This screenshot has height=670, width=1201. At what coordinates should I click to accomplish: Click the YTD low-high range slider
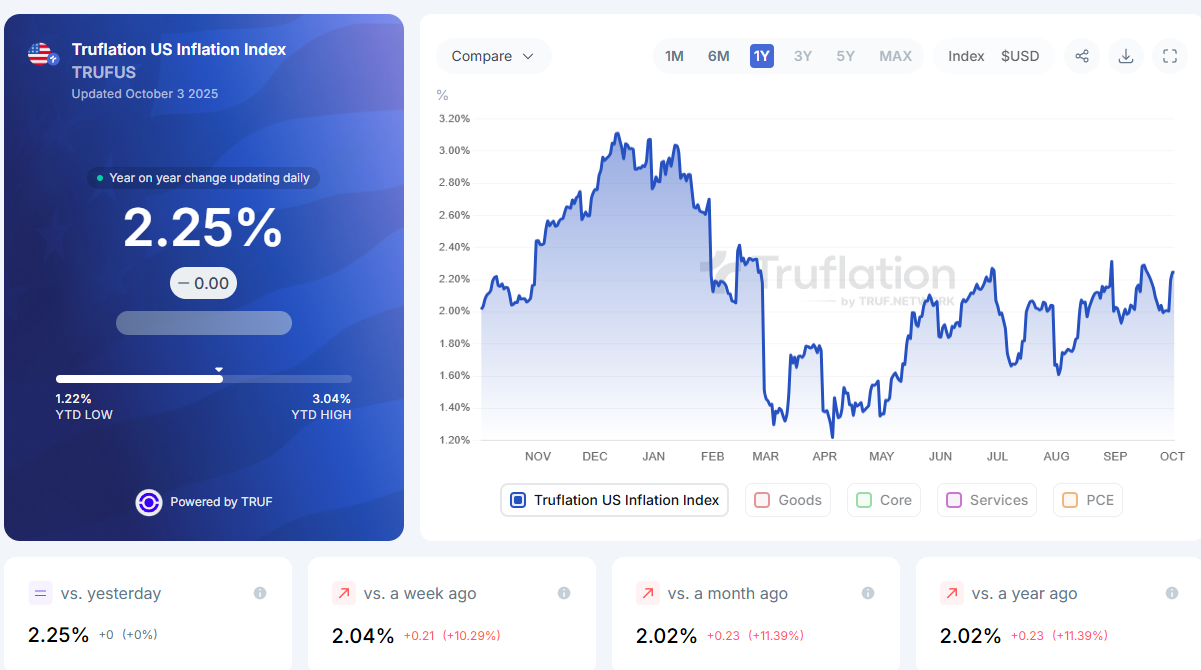[x=204, y=379]
